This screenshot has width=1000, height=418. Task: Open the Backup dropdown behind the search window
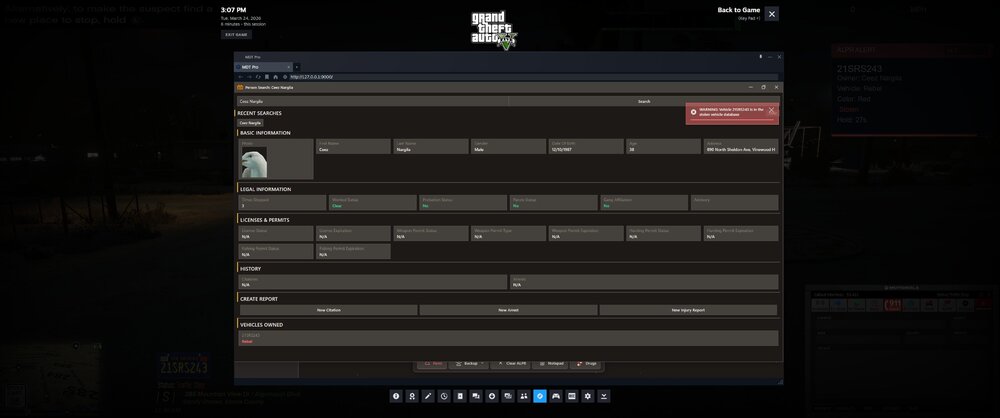[x=468, y=364]
